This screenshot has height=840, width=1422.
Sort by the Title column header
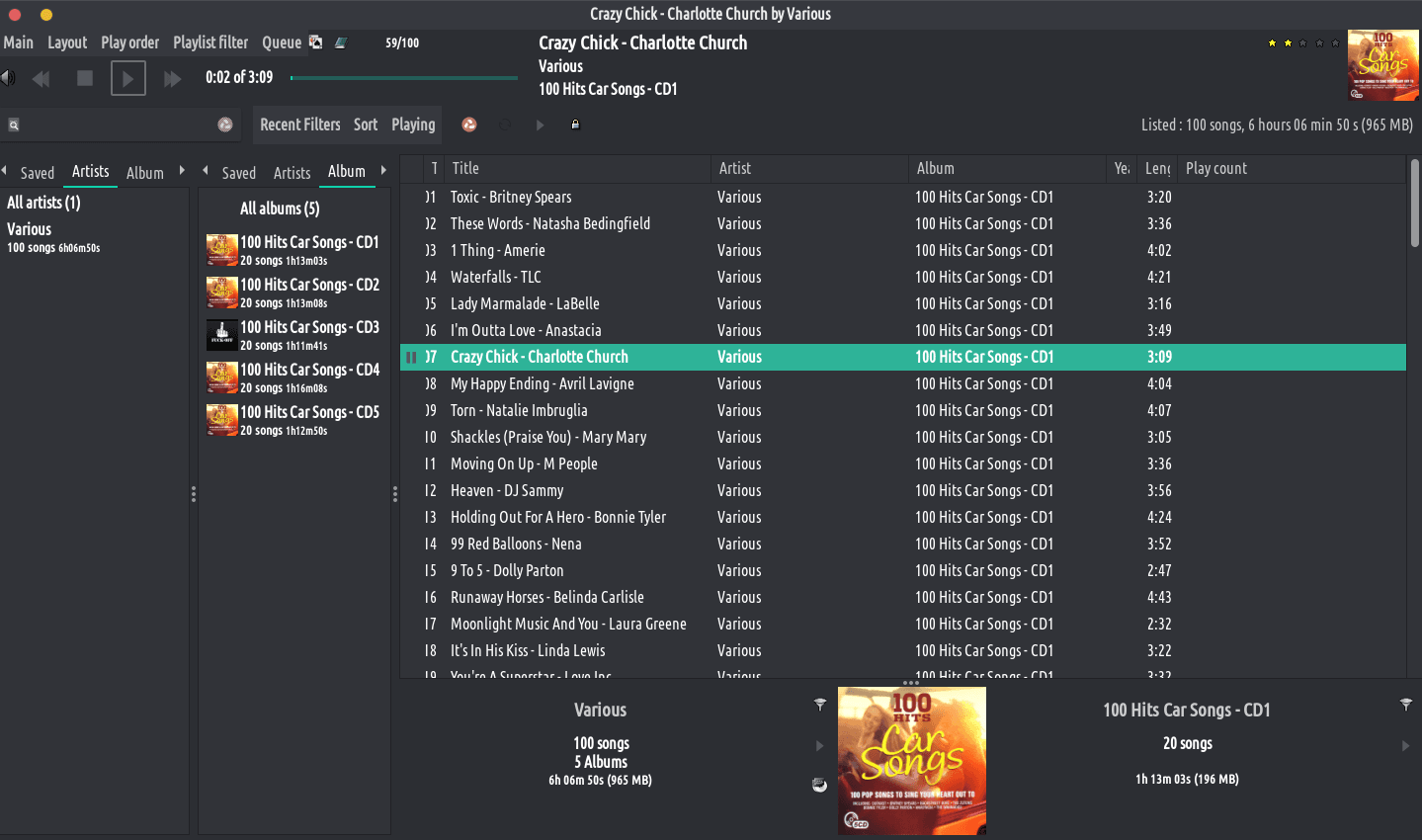click(577, 169)
